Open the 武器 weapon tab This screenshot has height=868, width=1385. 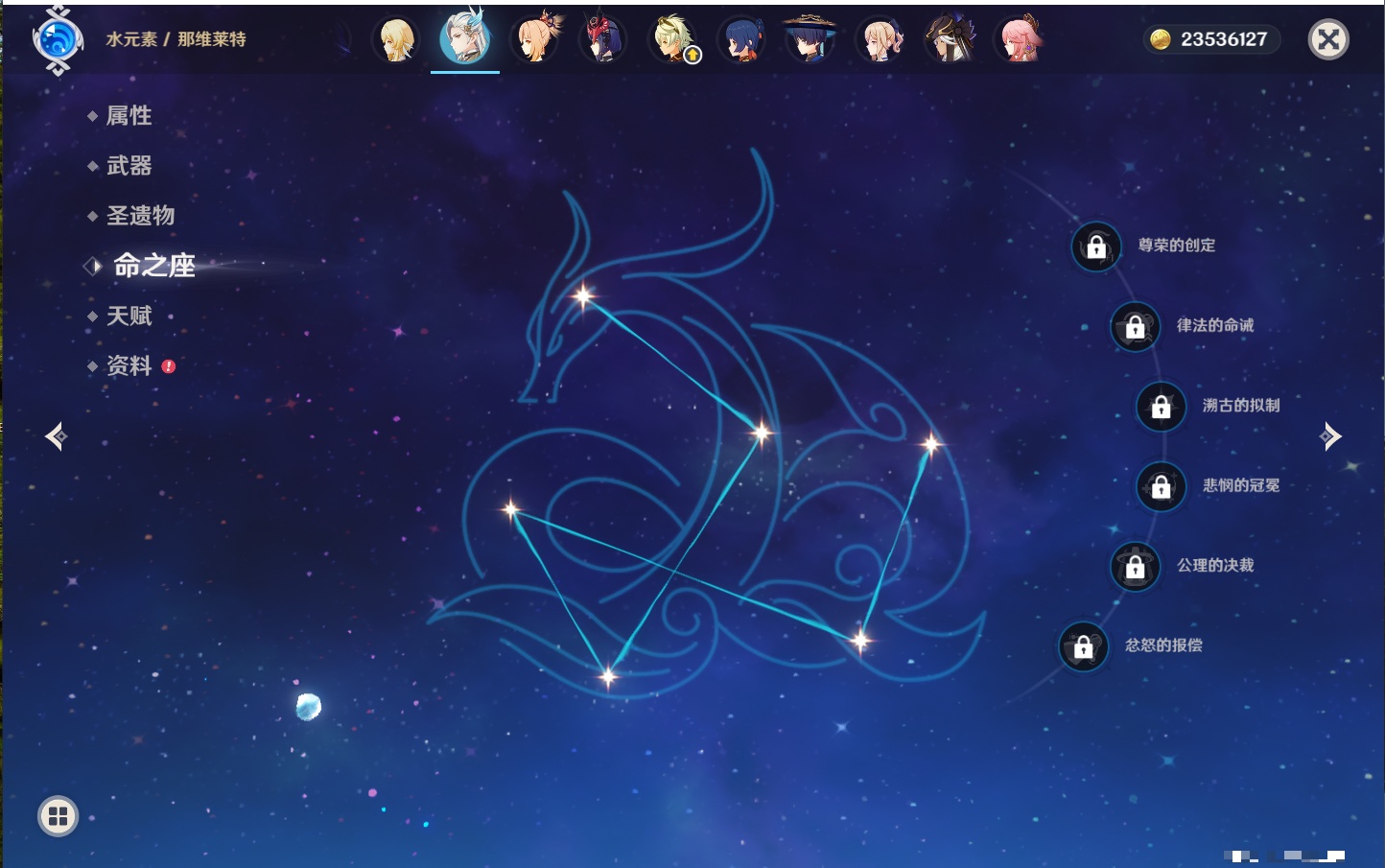click(129, 166)
